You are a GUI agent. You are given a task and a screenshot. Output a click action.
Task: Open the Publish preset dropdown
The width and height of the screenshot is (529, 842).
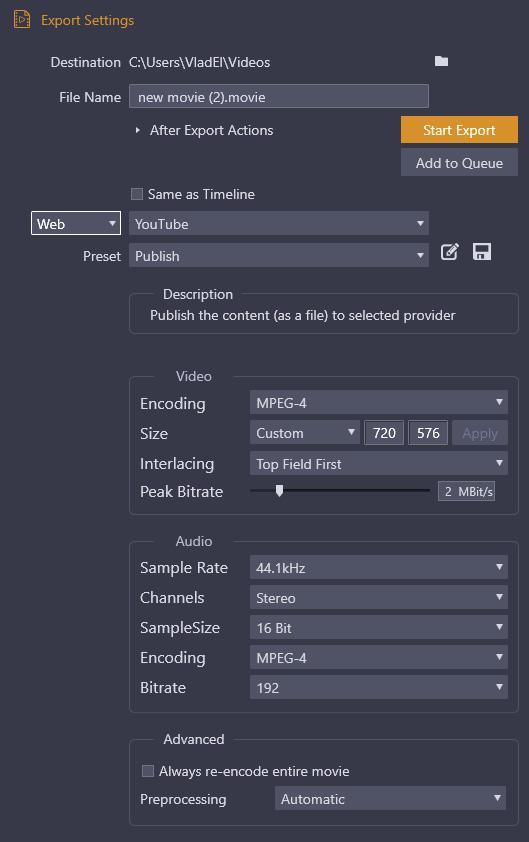coord(279,256)
